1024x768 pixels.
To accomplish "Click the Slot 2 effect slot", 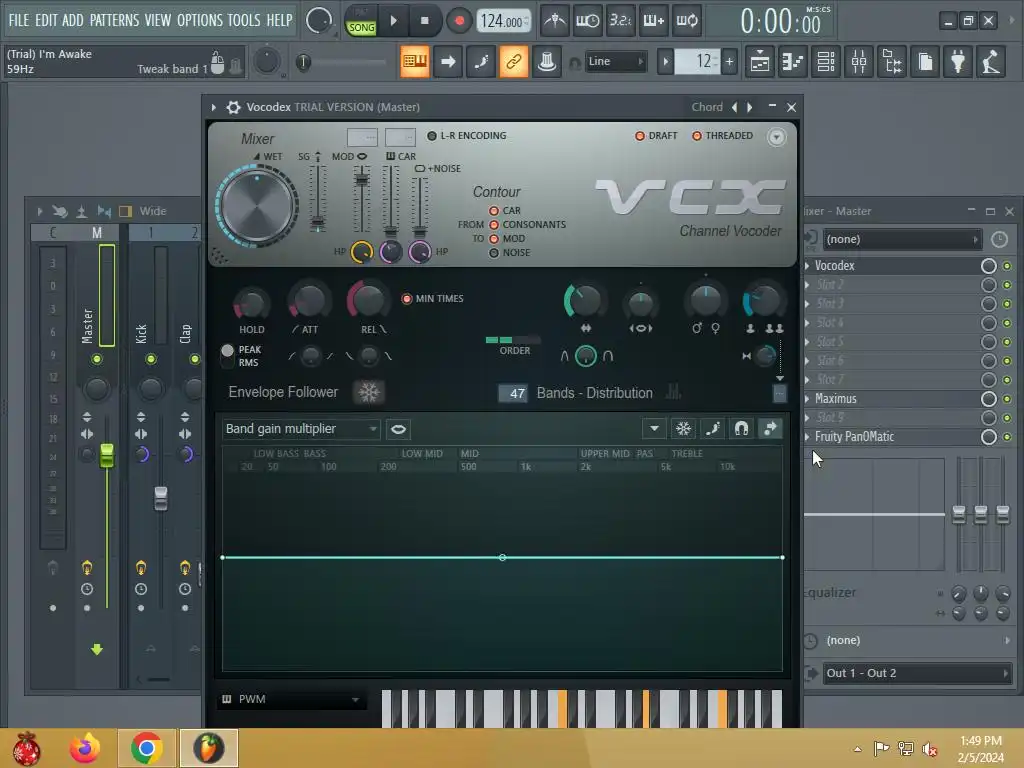I will pos(890,285).
